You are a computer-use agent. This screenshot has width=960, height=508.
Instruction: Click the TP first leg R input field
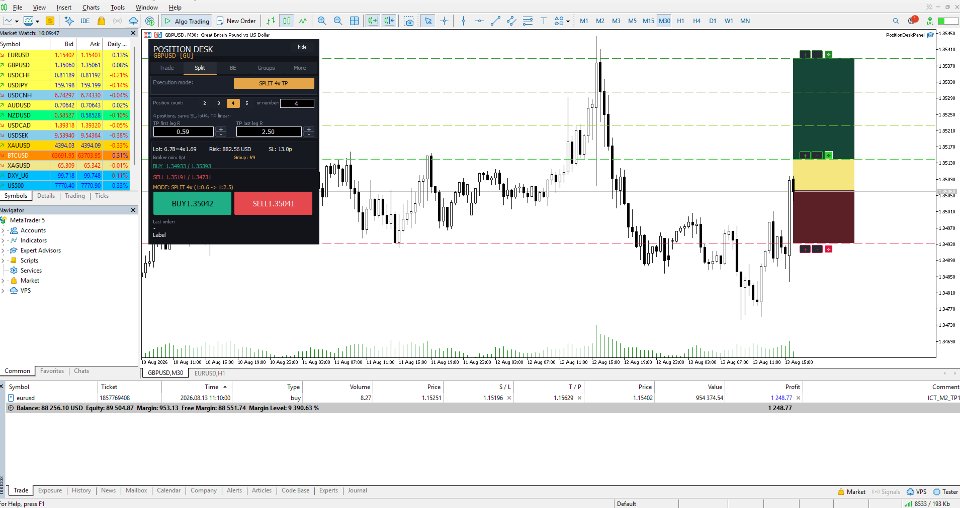[183, 131]
